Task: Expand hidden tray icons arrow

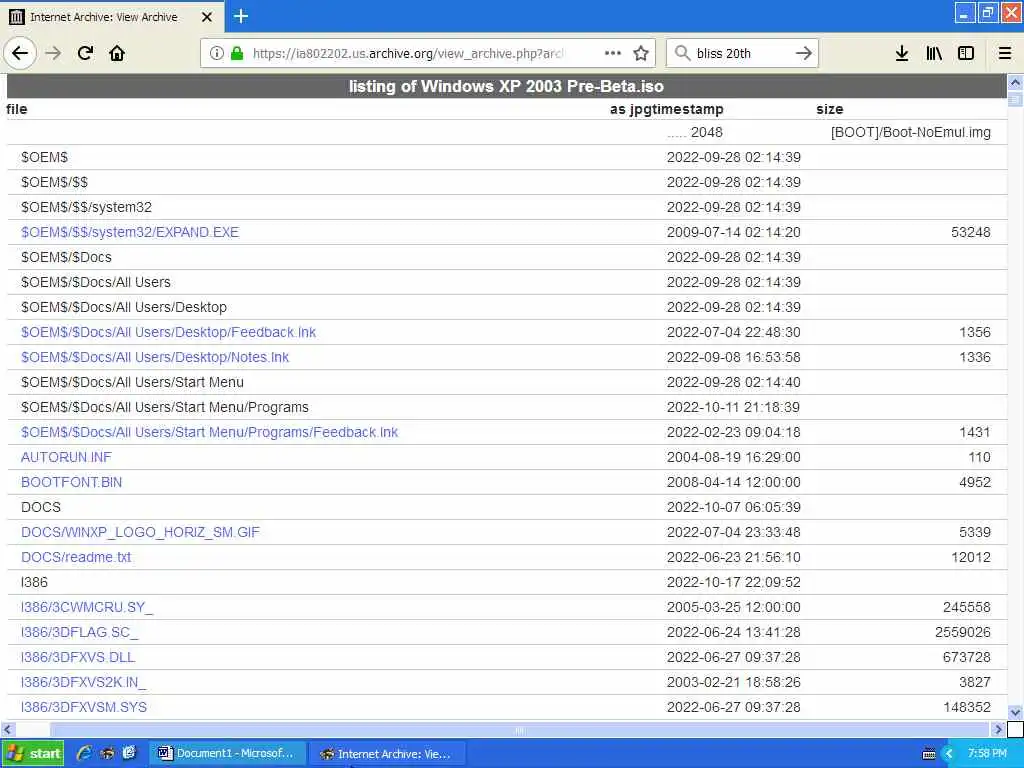Action: [949, 754]
